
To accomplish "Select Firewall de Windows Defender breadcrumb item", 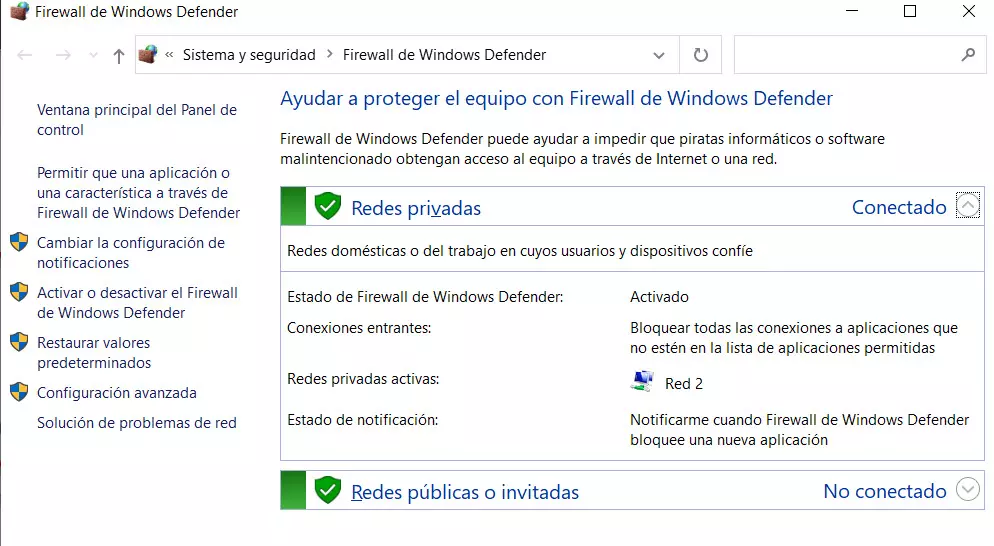I will (x=444, y=55).
